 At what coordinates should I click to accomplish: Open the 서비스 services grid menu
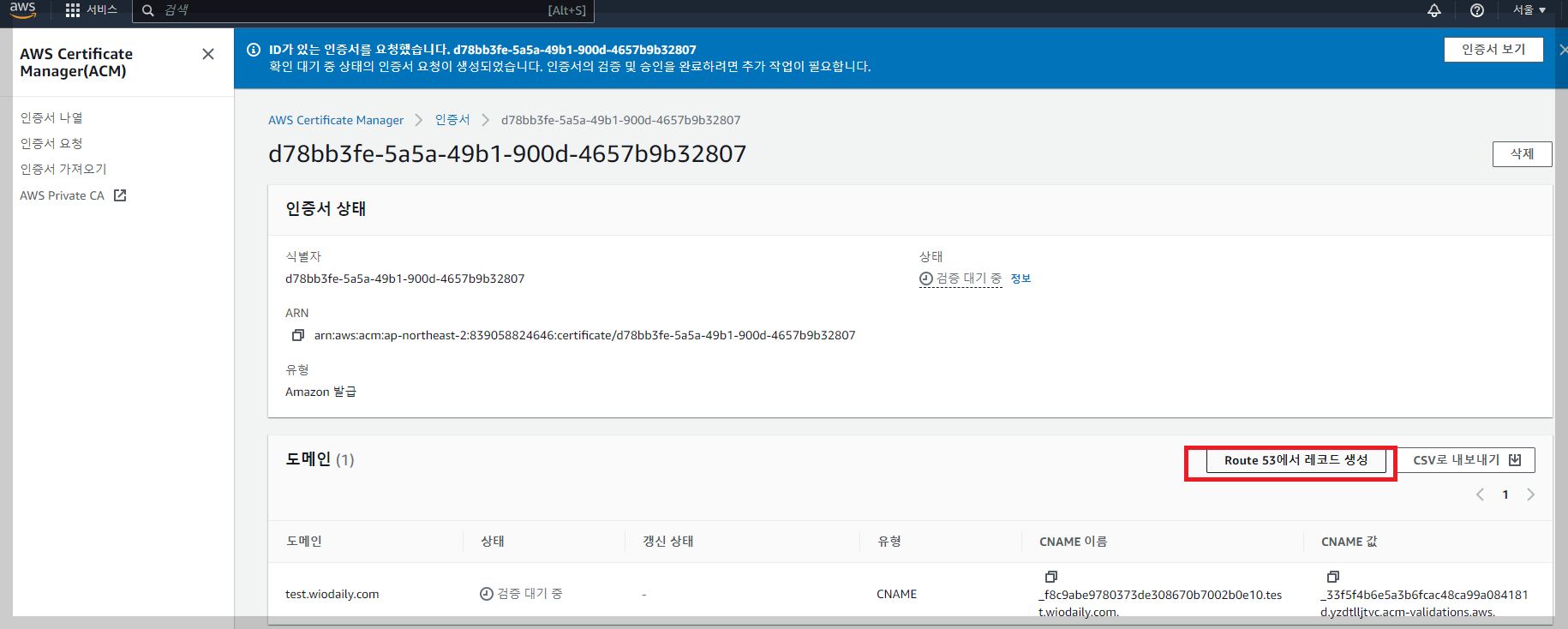coord(91,10)
